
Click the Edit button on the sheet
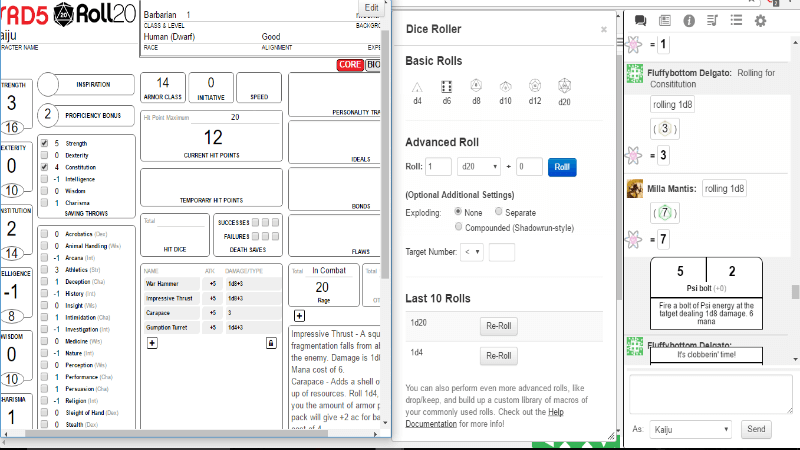click(371, 7)
